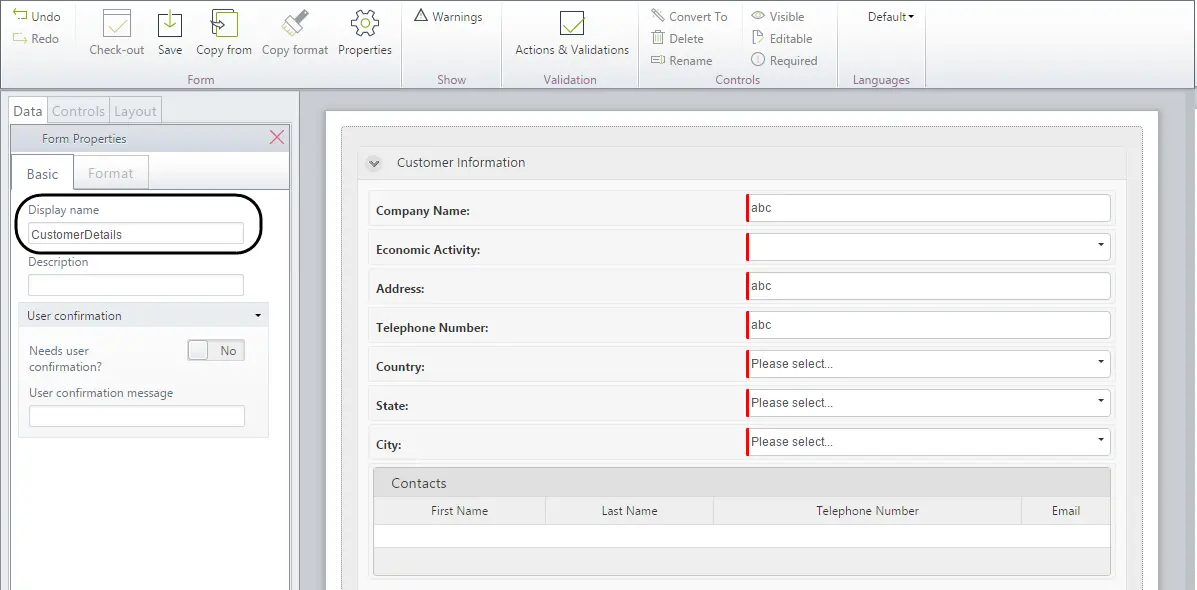Click the User confirmation message field
The width and height of the screenshot is (1197, 590).
[x=137, y=416]
